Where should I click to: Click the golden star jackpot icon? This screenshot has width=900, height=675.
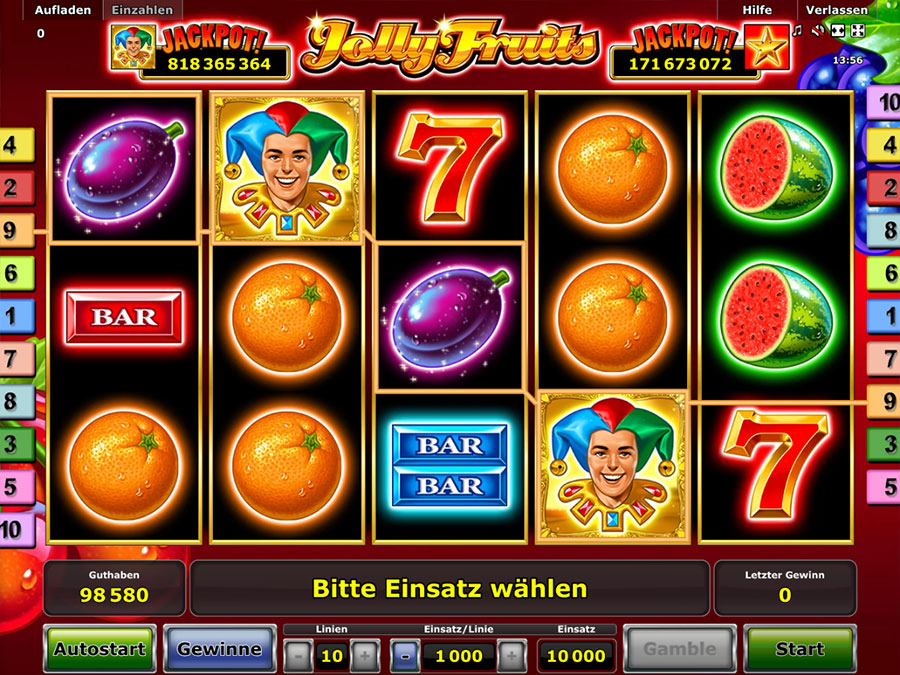(767, 47)
